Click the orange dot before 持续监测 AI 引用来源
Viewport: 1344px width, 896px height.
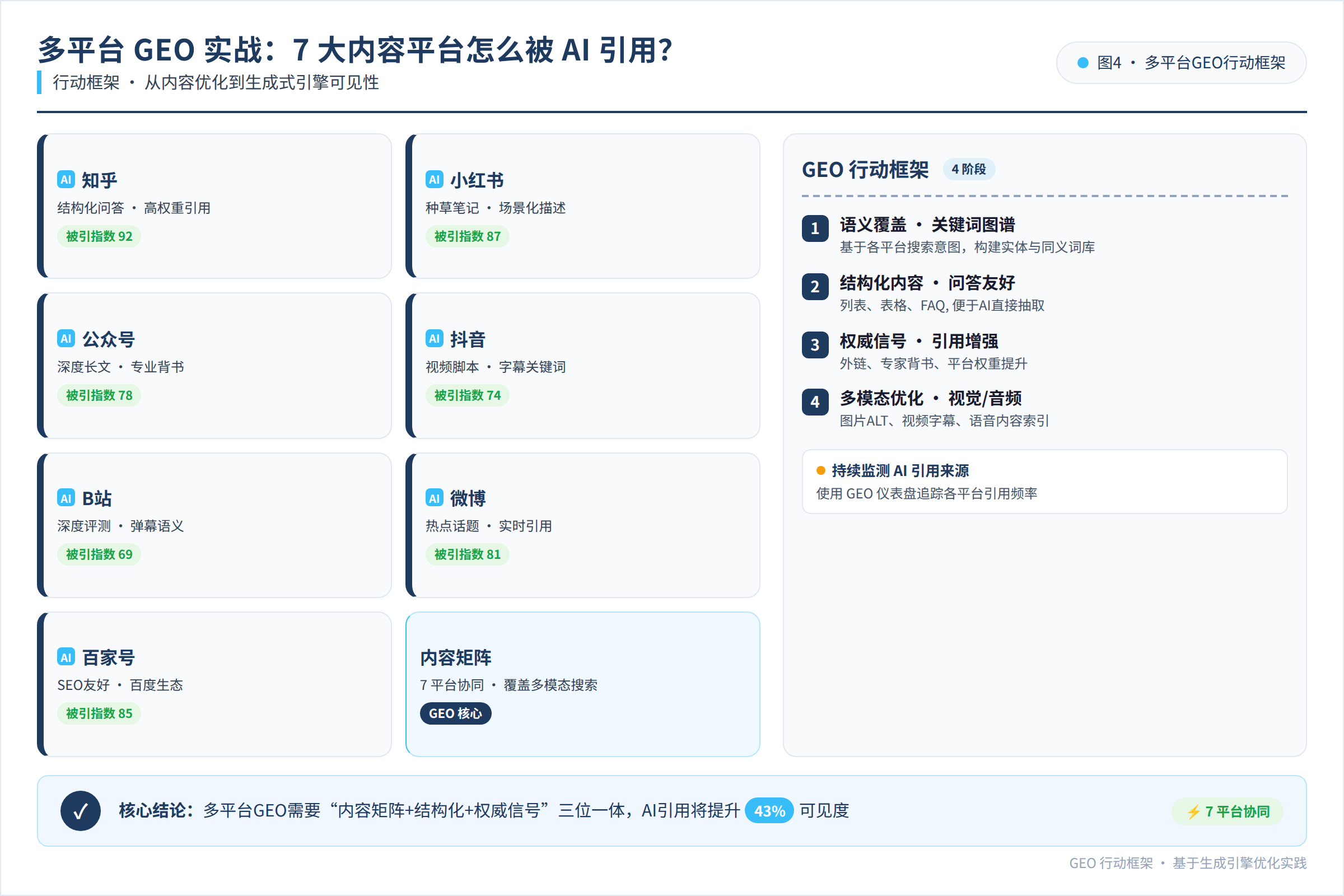820,470
